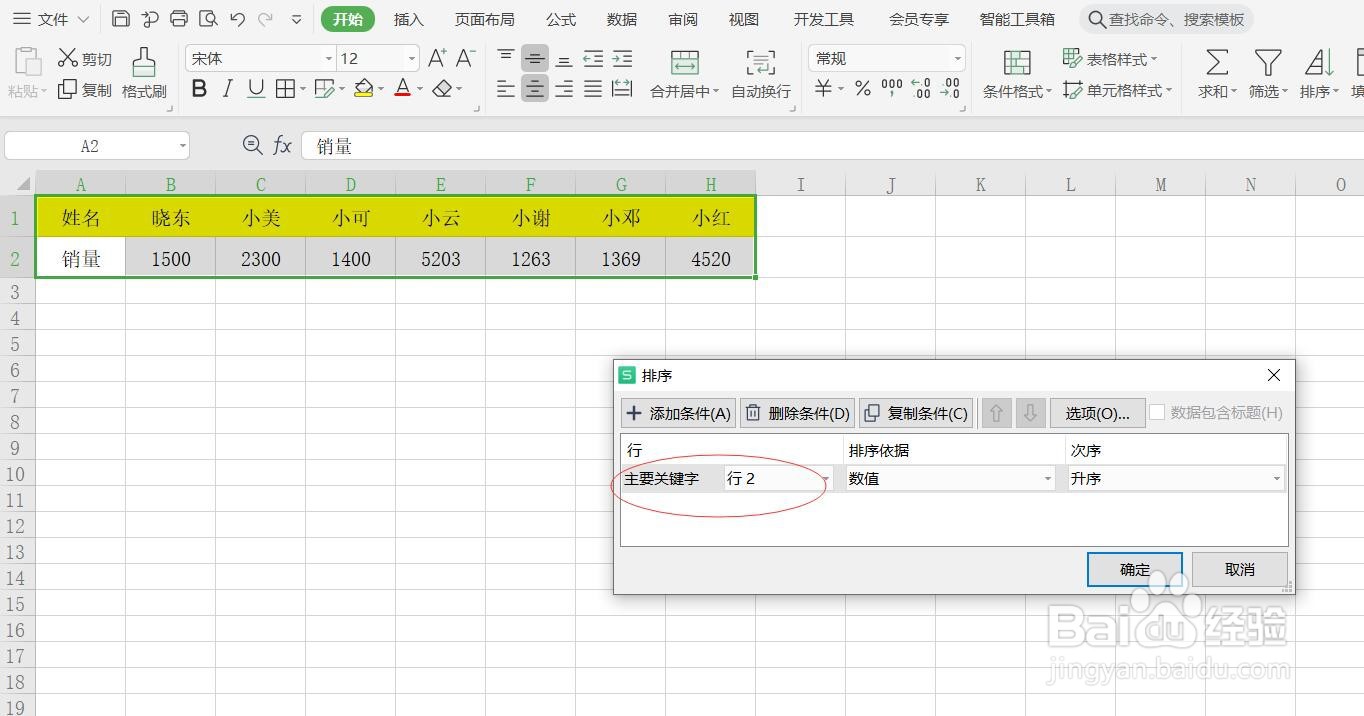Toggle Bold formatting
This screenshot has height=716, width=1364.
click(199, 89)
